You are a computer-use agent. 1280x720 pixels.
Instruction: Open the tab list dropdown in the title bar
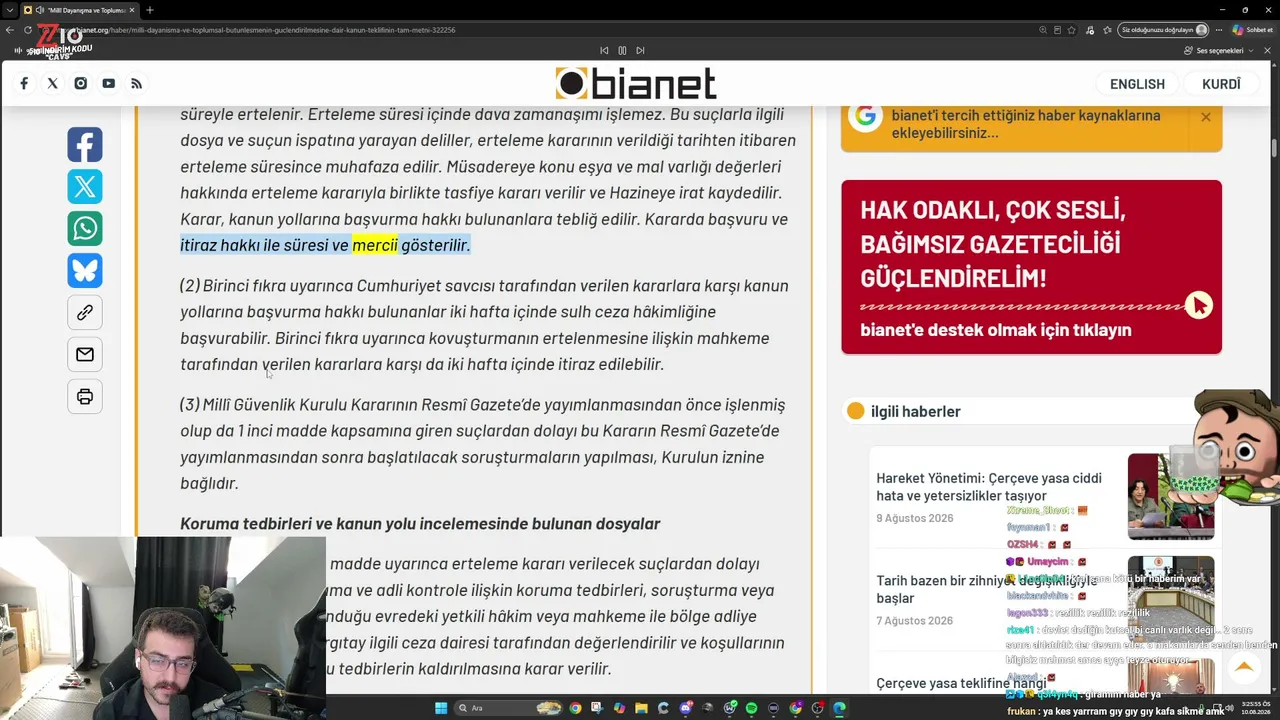click(9, 10)
